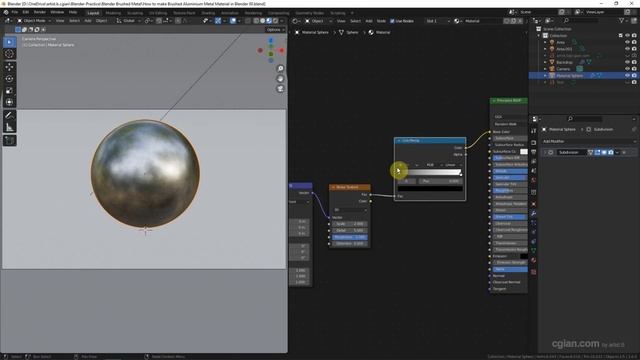Select the Add Cube tool
Screen dimensions: 640x360
[9, 140]
